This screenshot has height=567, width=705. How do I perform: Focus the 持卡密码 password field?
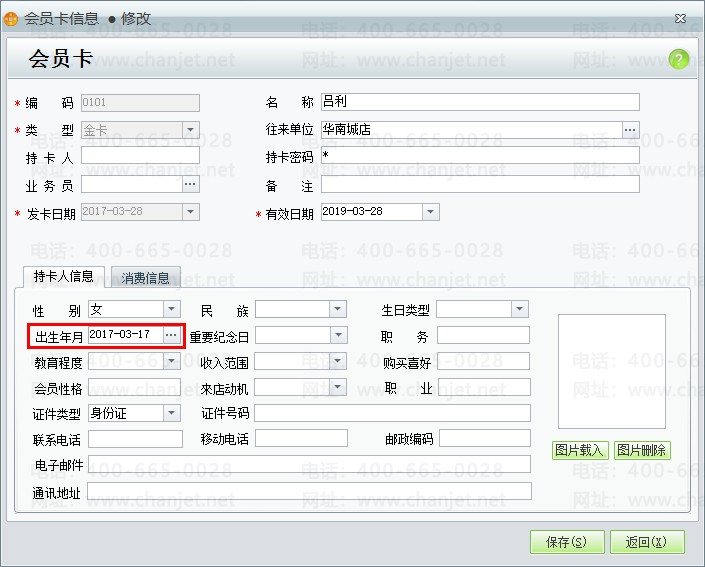coord(479,156)
